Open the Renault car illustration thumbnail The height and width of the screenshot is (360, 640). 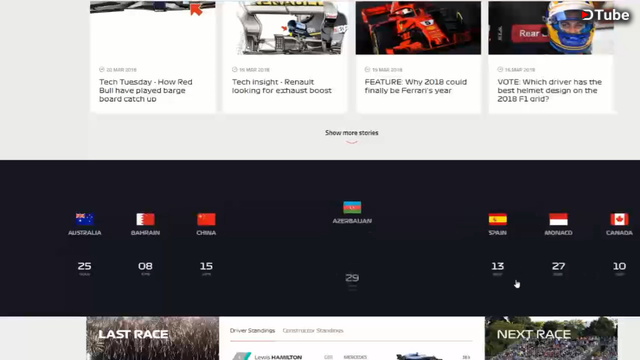coord(285,28)
